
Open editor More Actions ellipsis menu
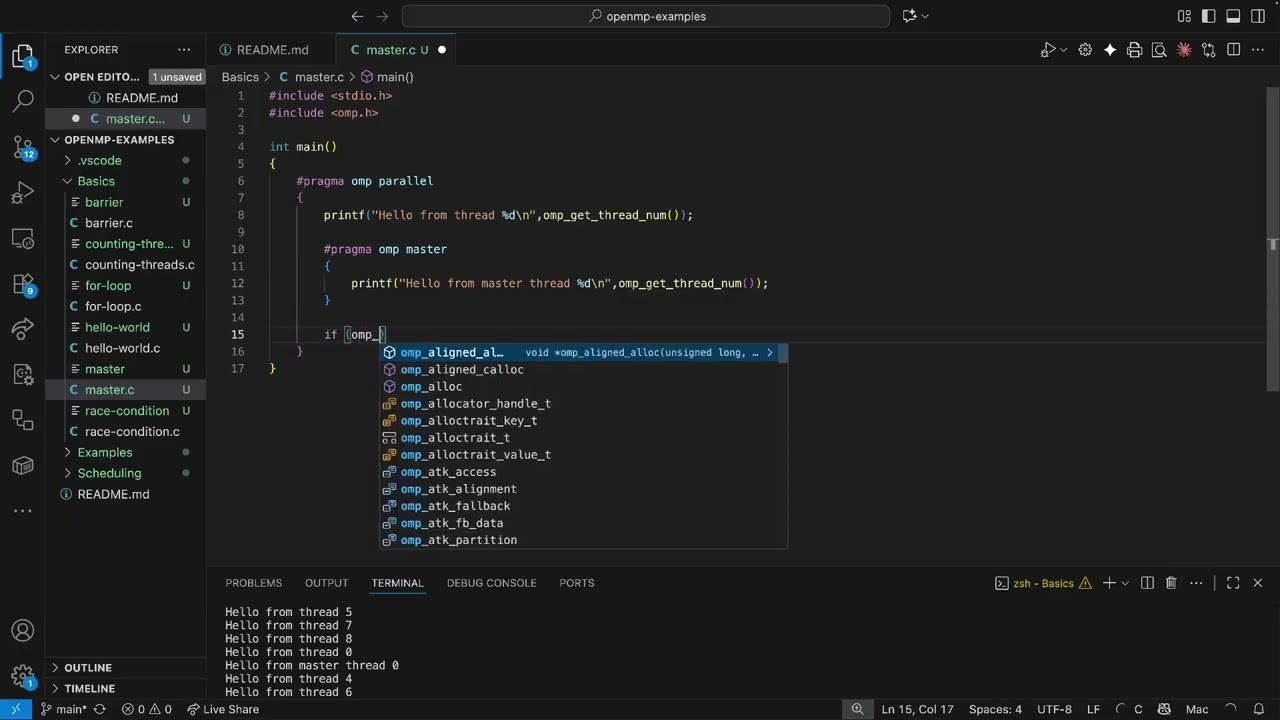click(1259, 50)
